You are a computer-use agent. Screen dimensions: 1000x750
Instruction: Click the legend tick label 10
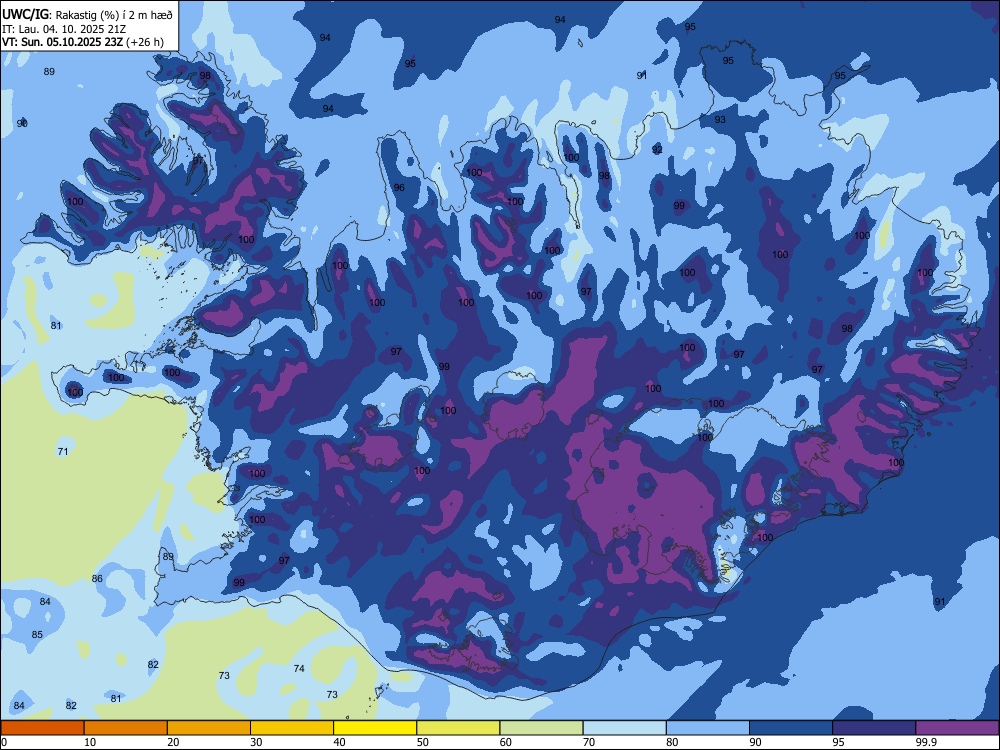[x=90, y=742]
